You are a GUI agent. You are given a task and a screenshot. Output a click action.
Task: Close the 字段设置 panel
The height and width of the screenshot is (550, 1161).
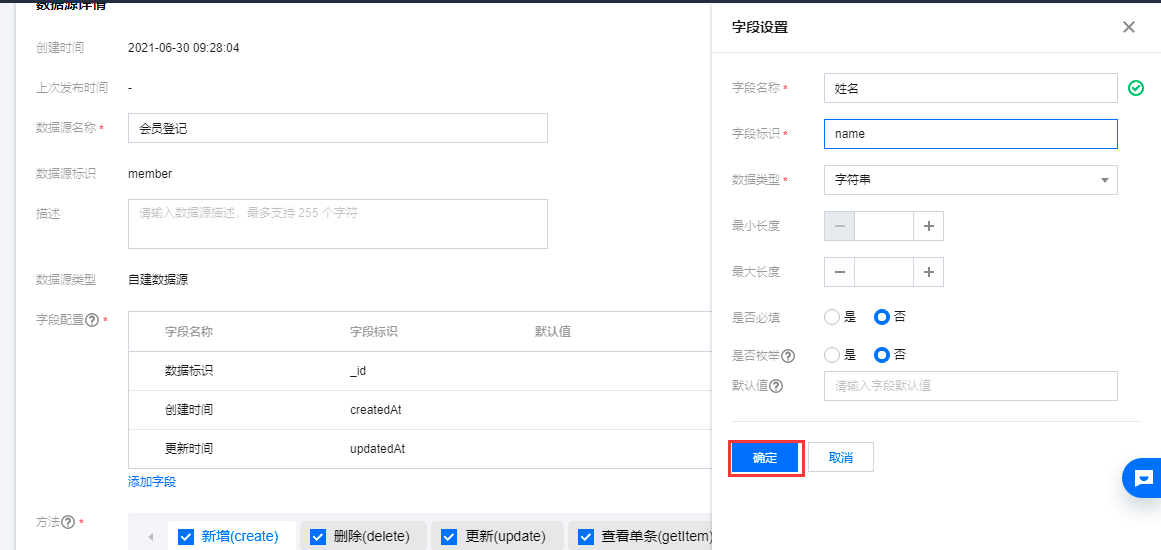pyautogui.click(x=1128, y=27)
